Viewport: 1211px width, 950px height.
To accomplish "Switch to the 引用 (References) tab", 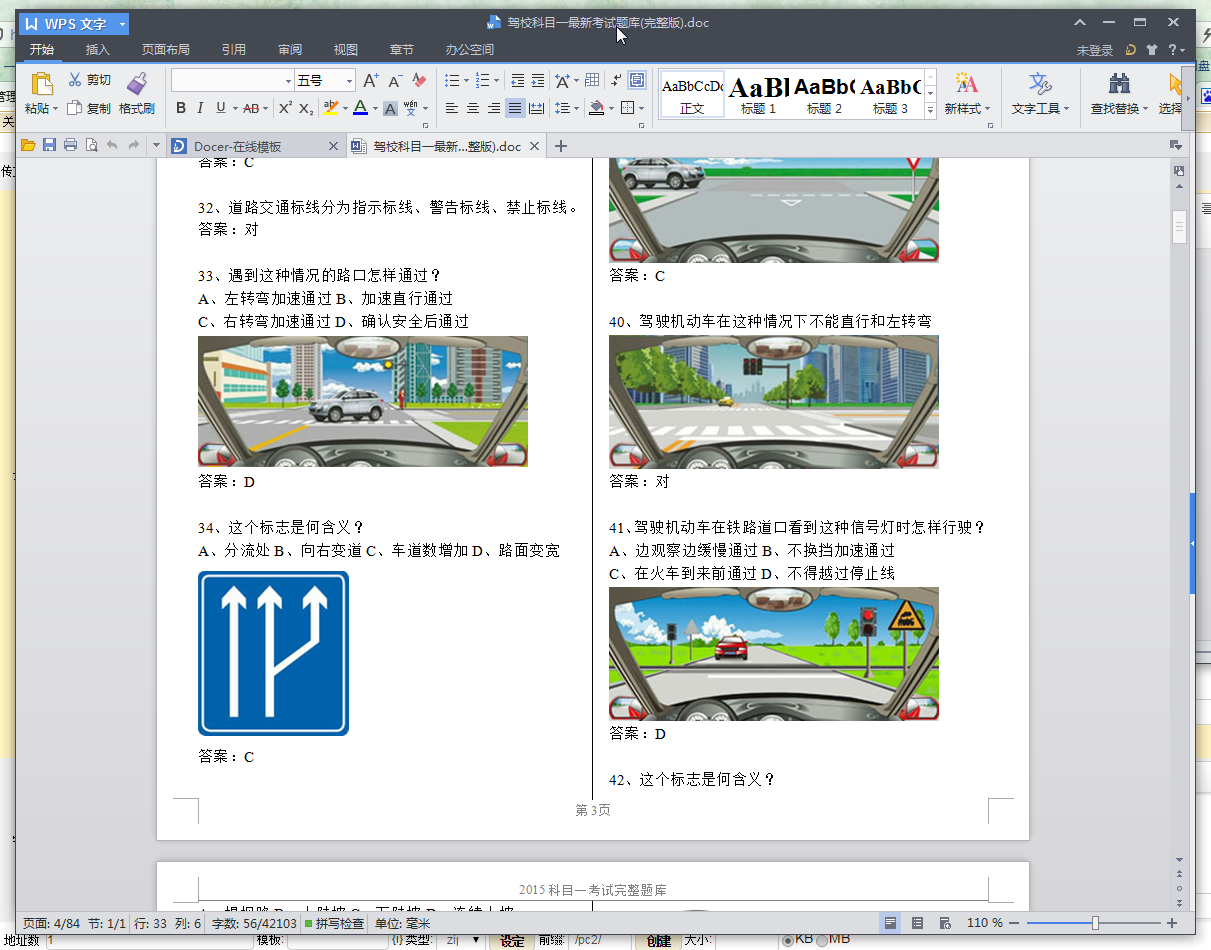I will click(234, 49).
